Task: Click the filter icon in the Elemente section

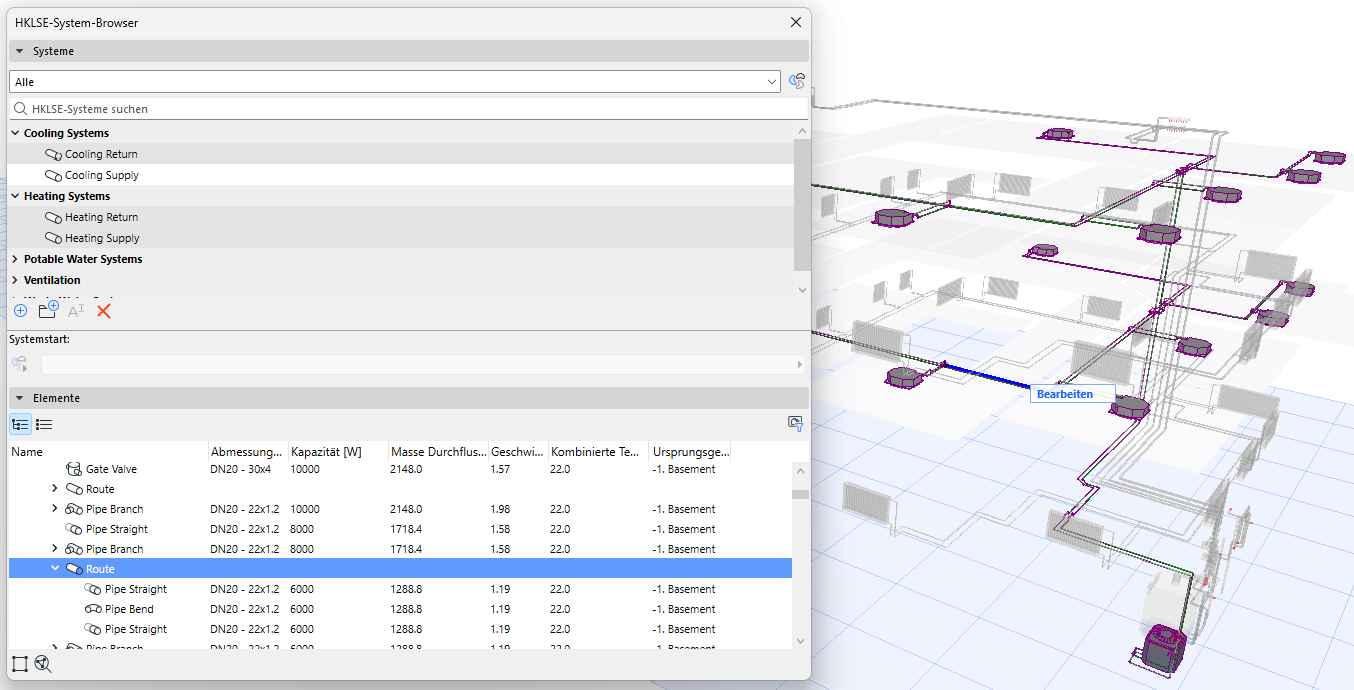Action: [796, 424]
